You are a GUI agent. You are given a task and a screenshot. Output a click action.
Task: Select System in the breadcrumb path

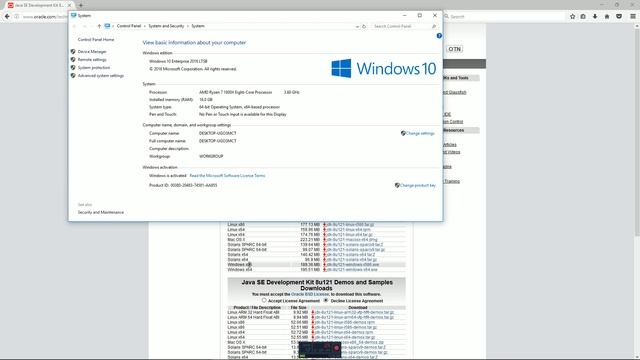point(198,26)
